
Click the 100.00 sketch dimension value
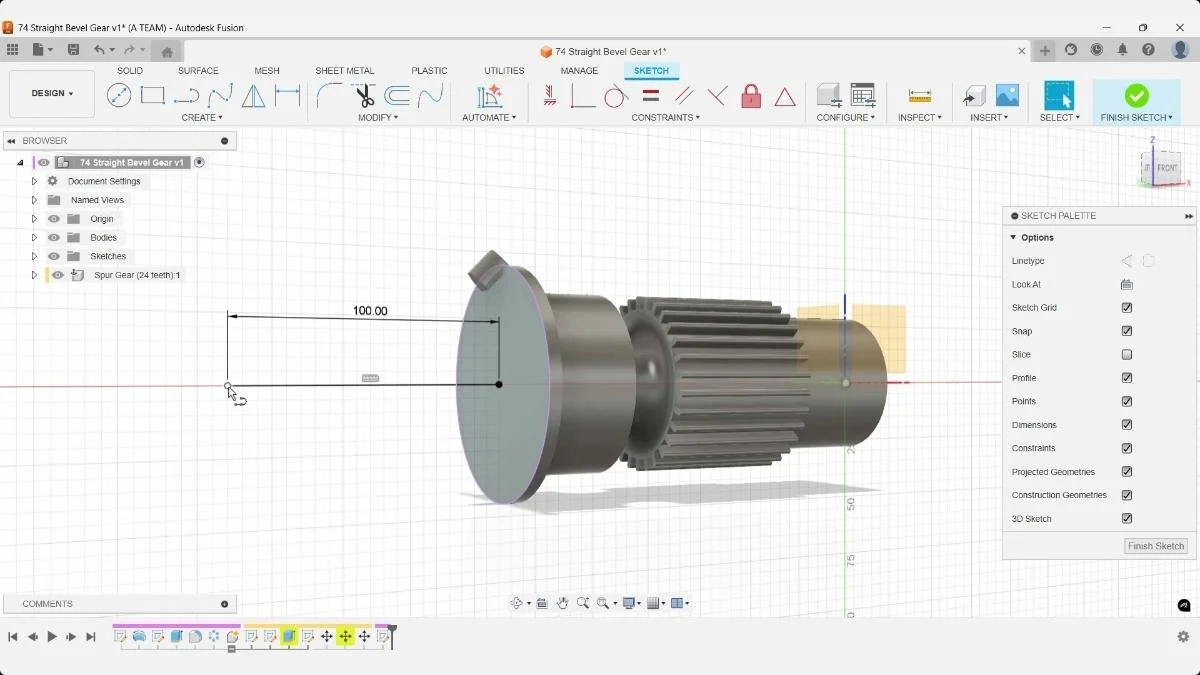coord(370,311)
